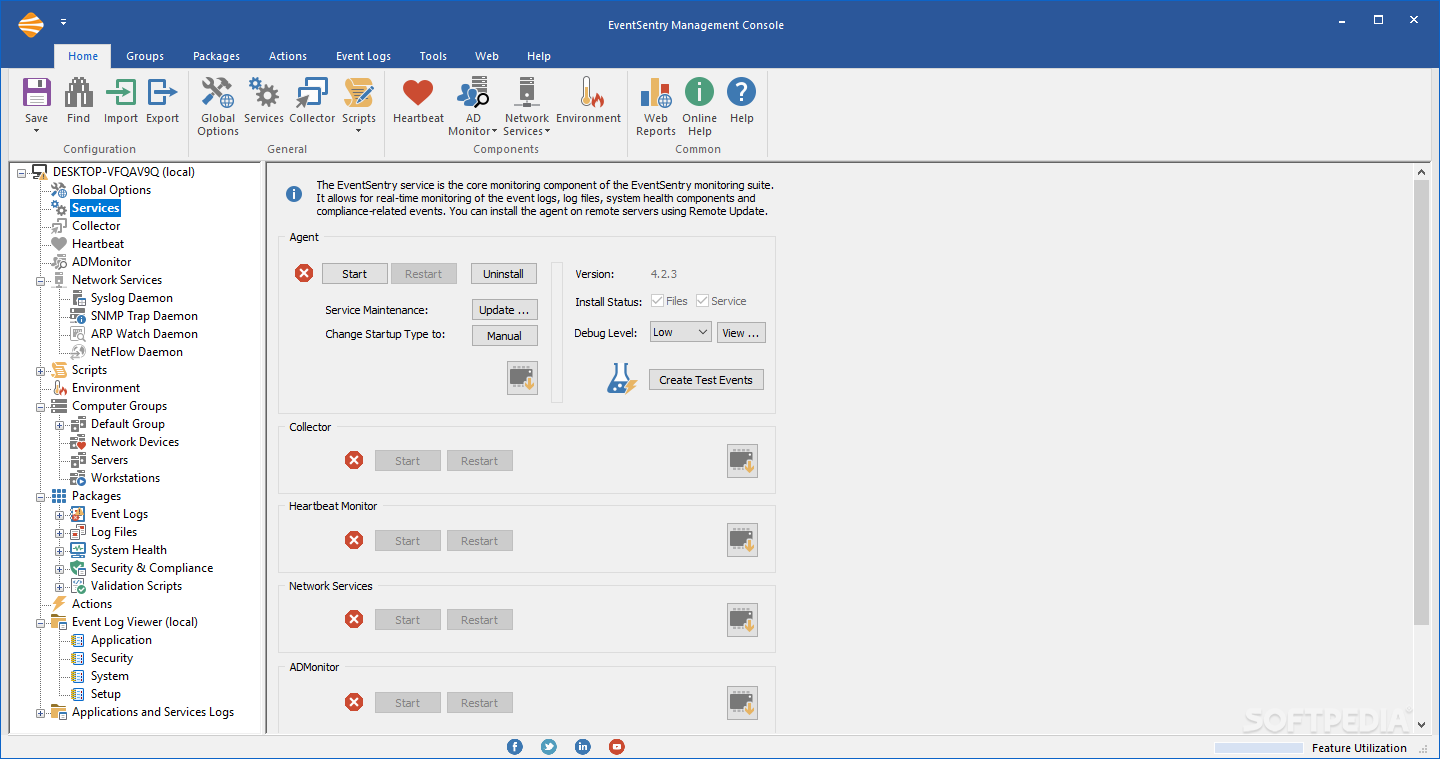Click the Create Test Events button
Viewport: 1440px width, 759px height.
[x=706, y=380]
